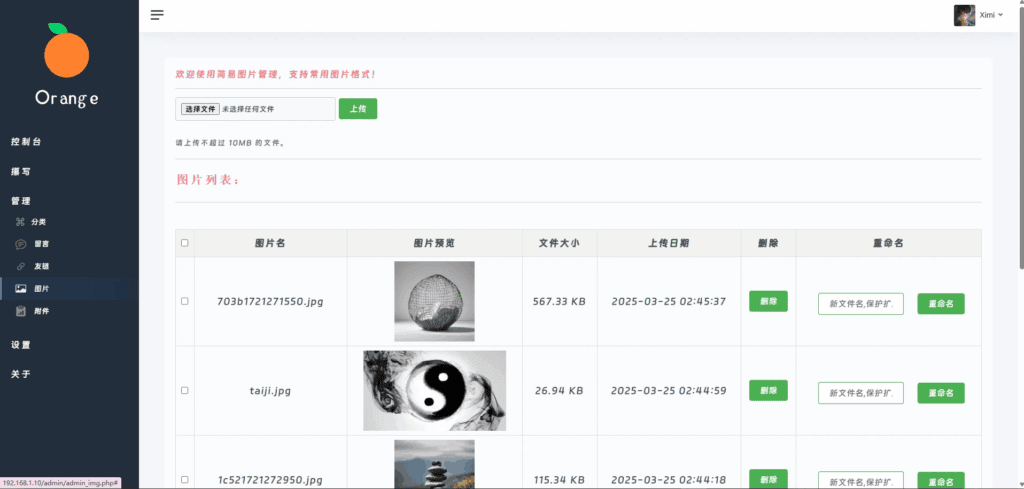The height and width of the screenshot is (489, 1024).
Task: Tick the select-all checkbox in the table header
Action: 185,243
